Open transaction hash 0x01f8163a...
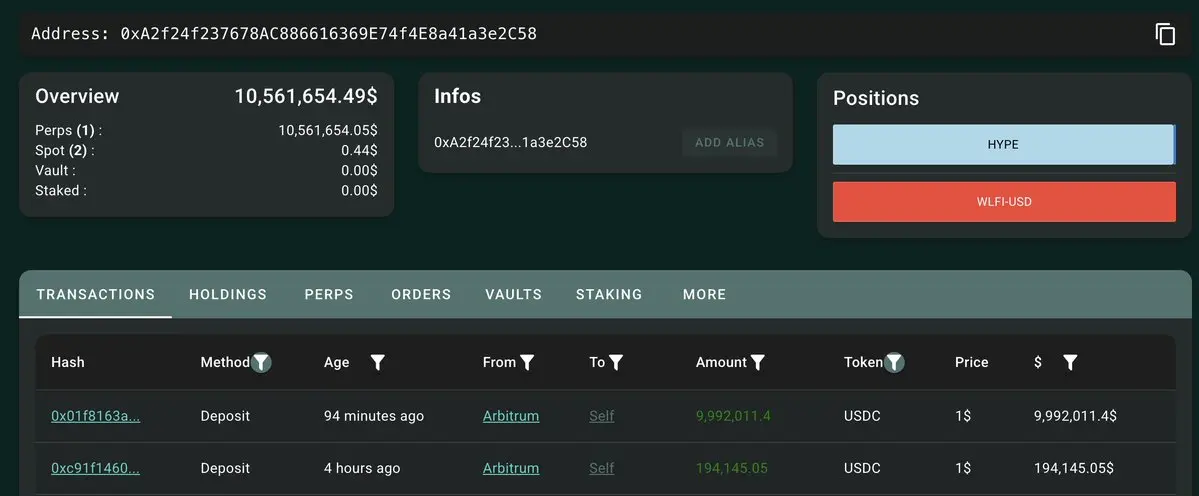 [x=96, y=416]
